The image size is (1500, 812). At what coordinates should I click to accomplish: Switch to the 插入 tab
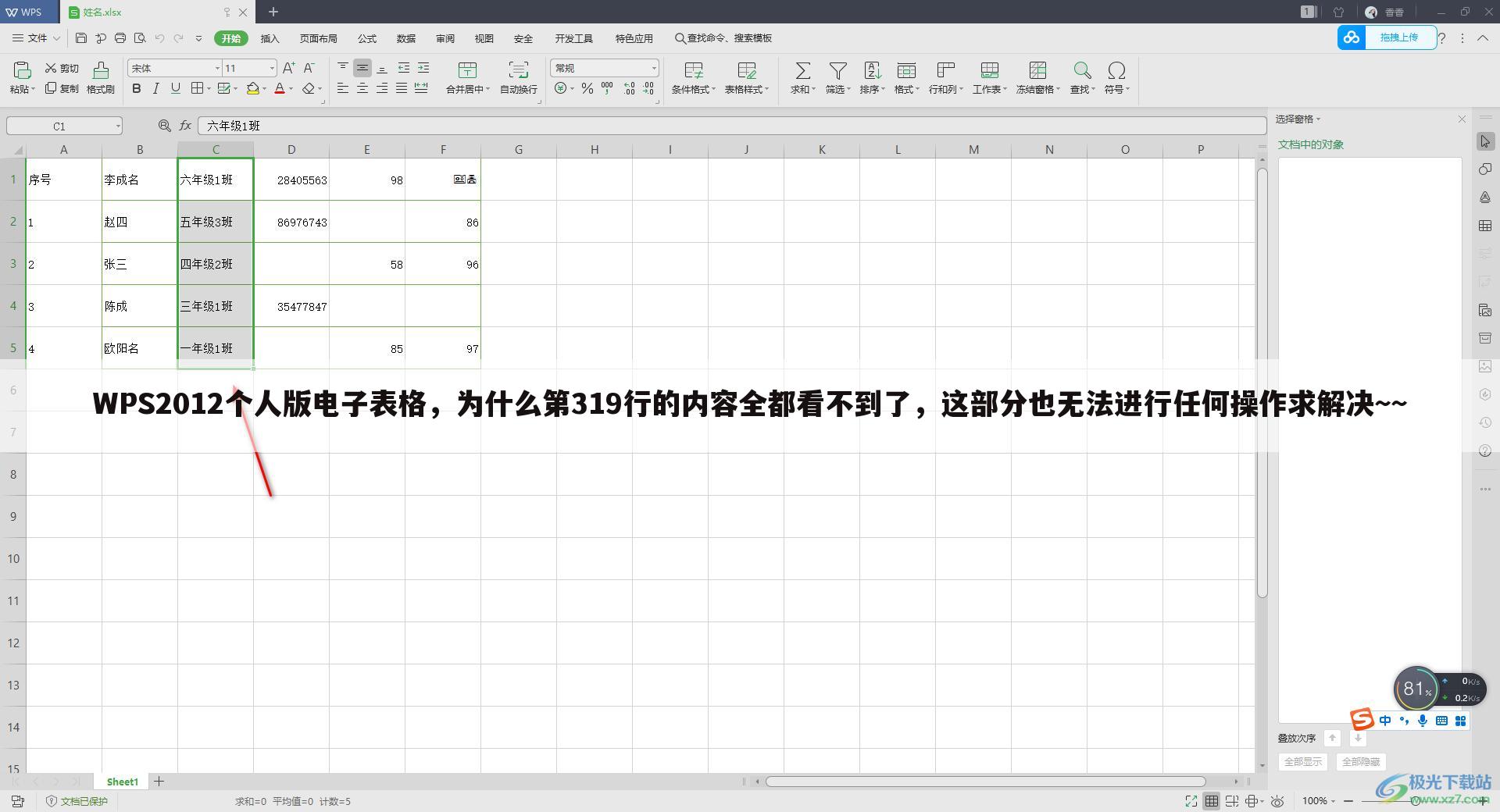click(x=270, y=38)
